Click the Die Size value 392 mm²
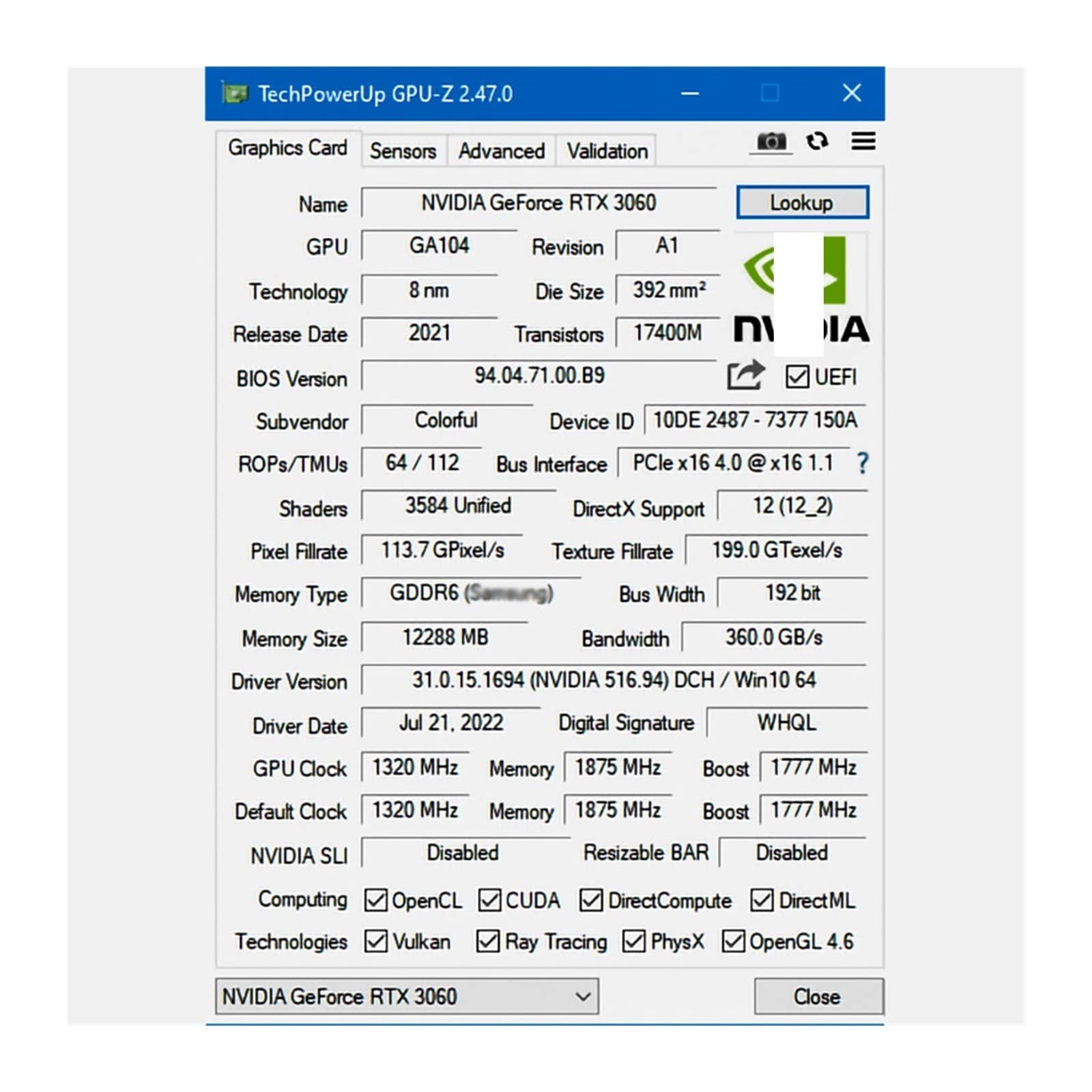 pos(668,290)
